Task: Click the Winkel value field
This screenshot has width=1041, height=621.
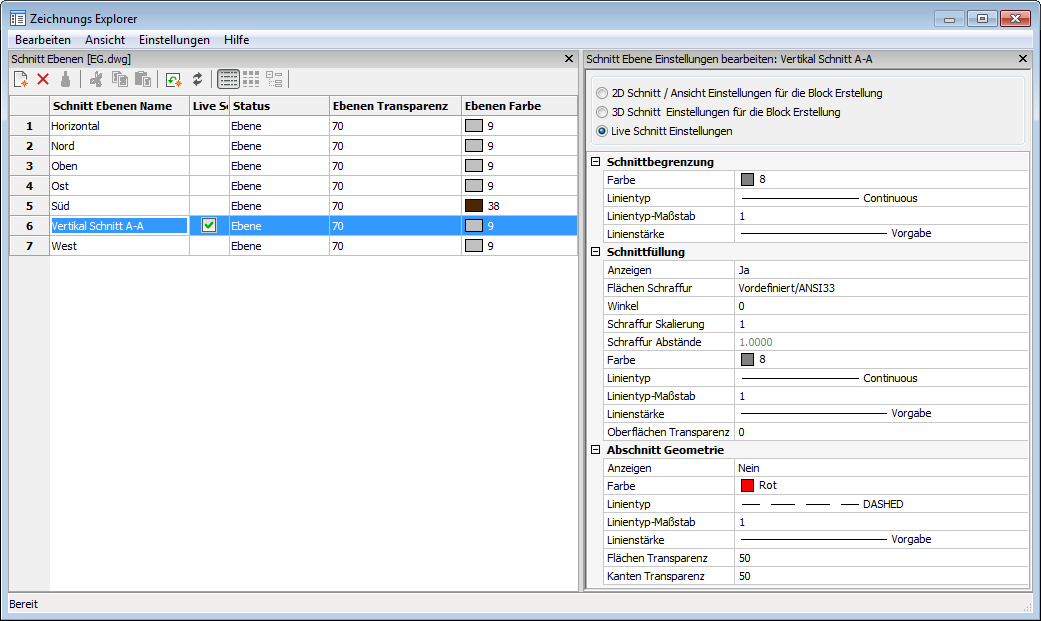Action: pyautogui.click(x=881, y=306)
